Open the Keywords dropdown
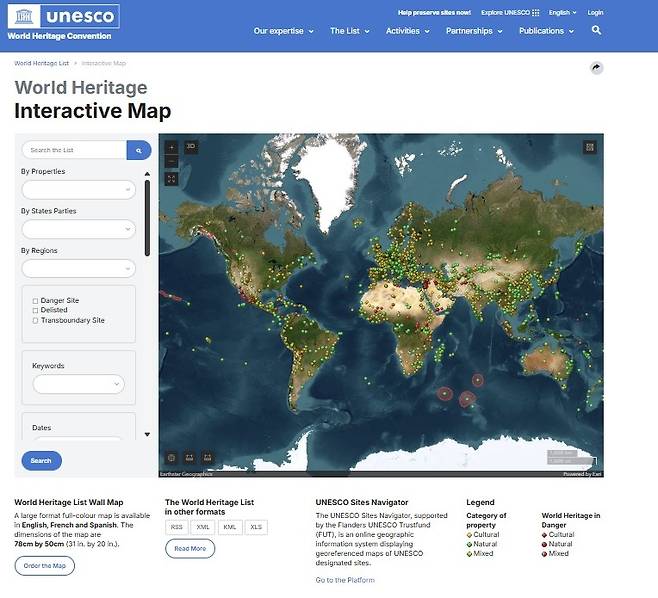The width and height of the screenshot is (658, 598). coord(78,384)
